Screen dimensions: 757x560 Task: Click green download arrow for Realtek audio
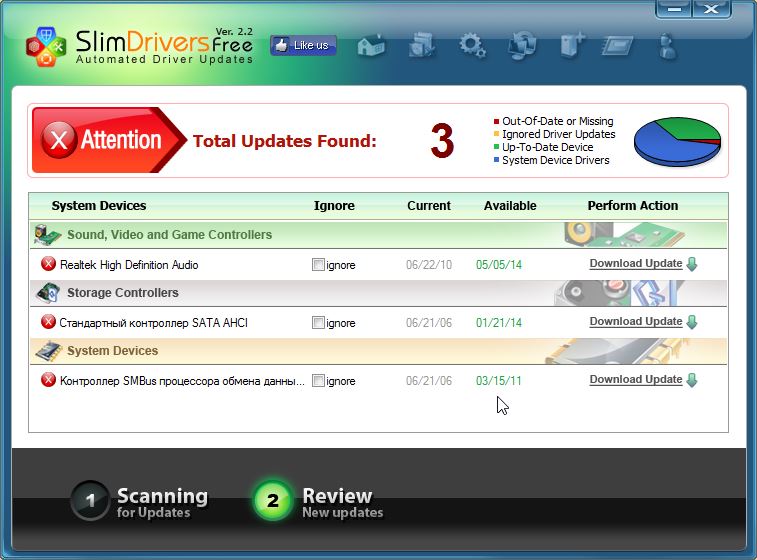click(692, 264)
